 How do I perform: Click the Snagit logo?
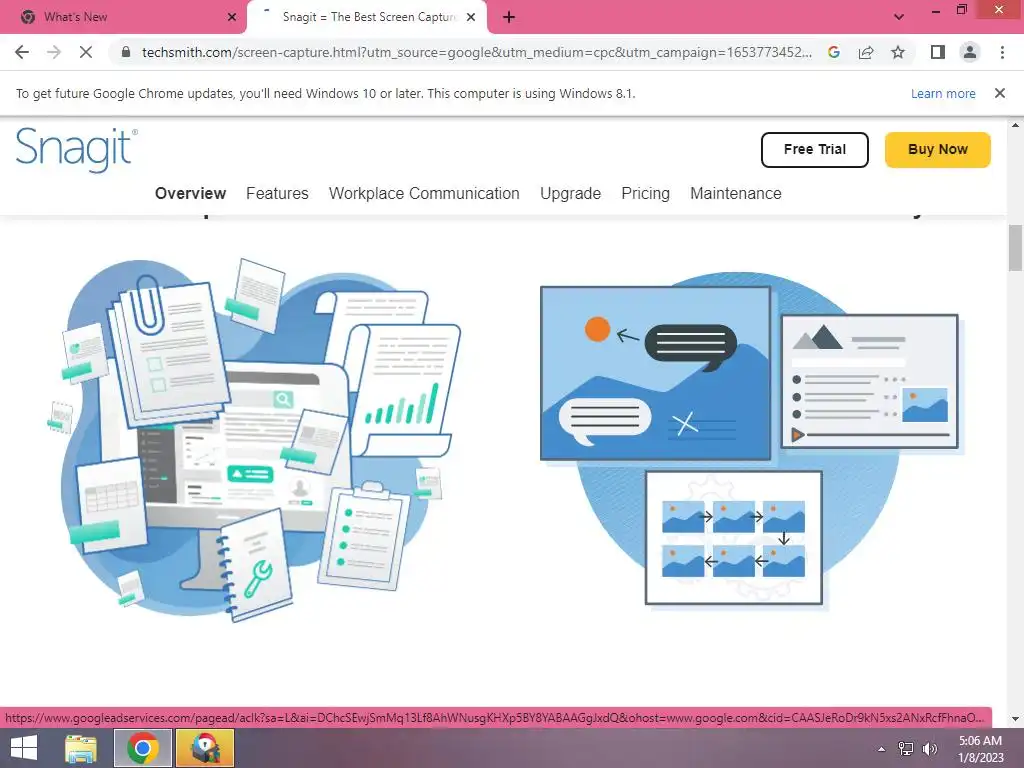click(x=76, y=150)
